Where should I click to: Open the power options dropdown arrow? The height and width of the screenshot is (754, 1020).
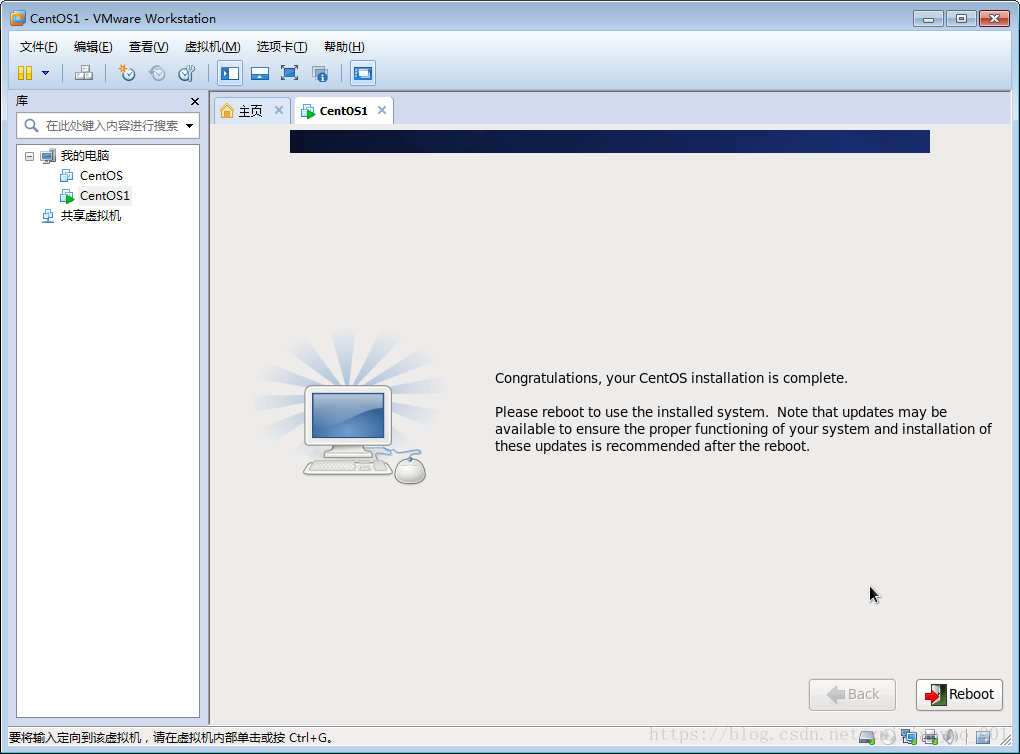pos(46,73)
